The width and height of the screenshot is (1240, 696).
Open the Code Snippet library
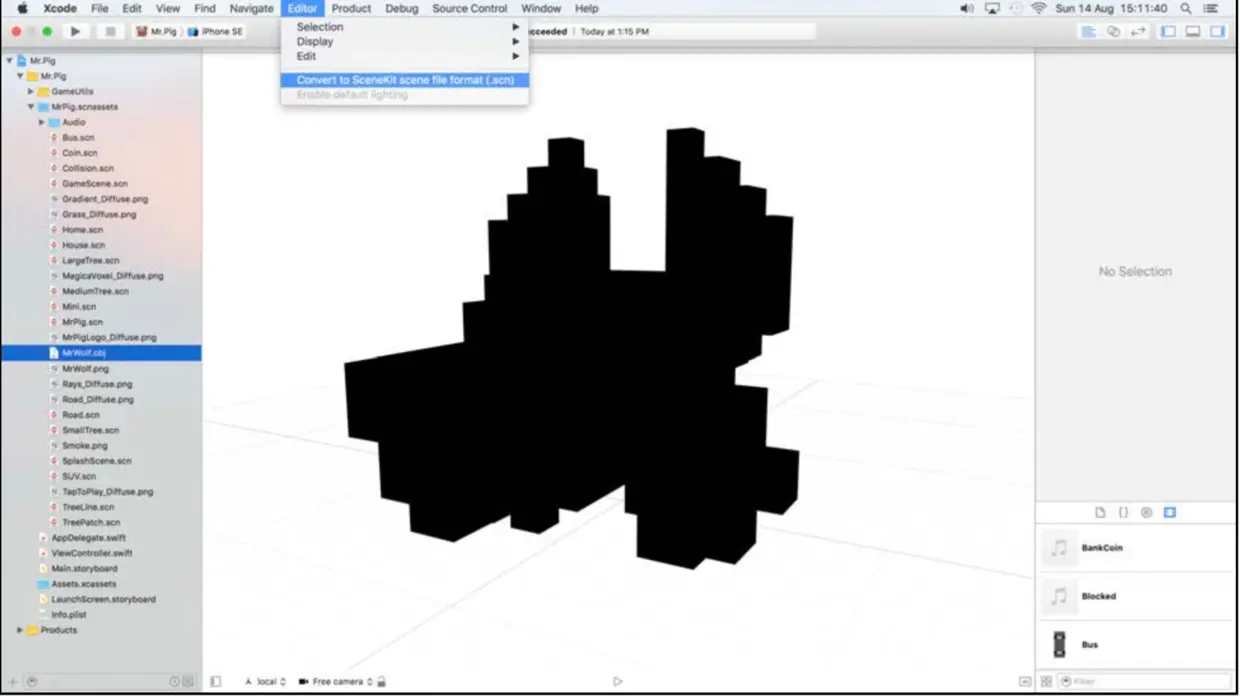(1121, 512)
